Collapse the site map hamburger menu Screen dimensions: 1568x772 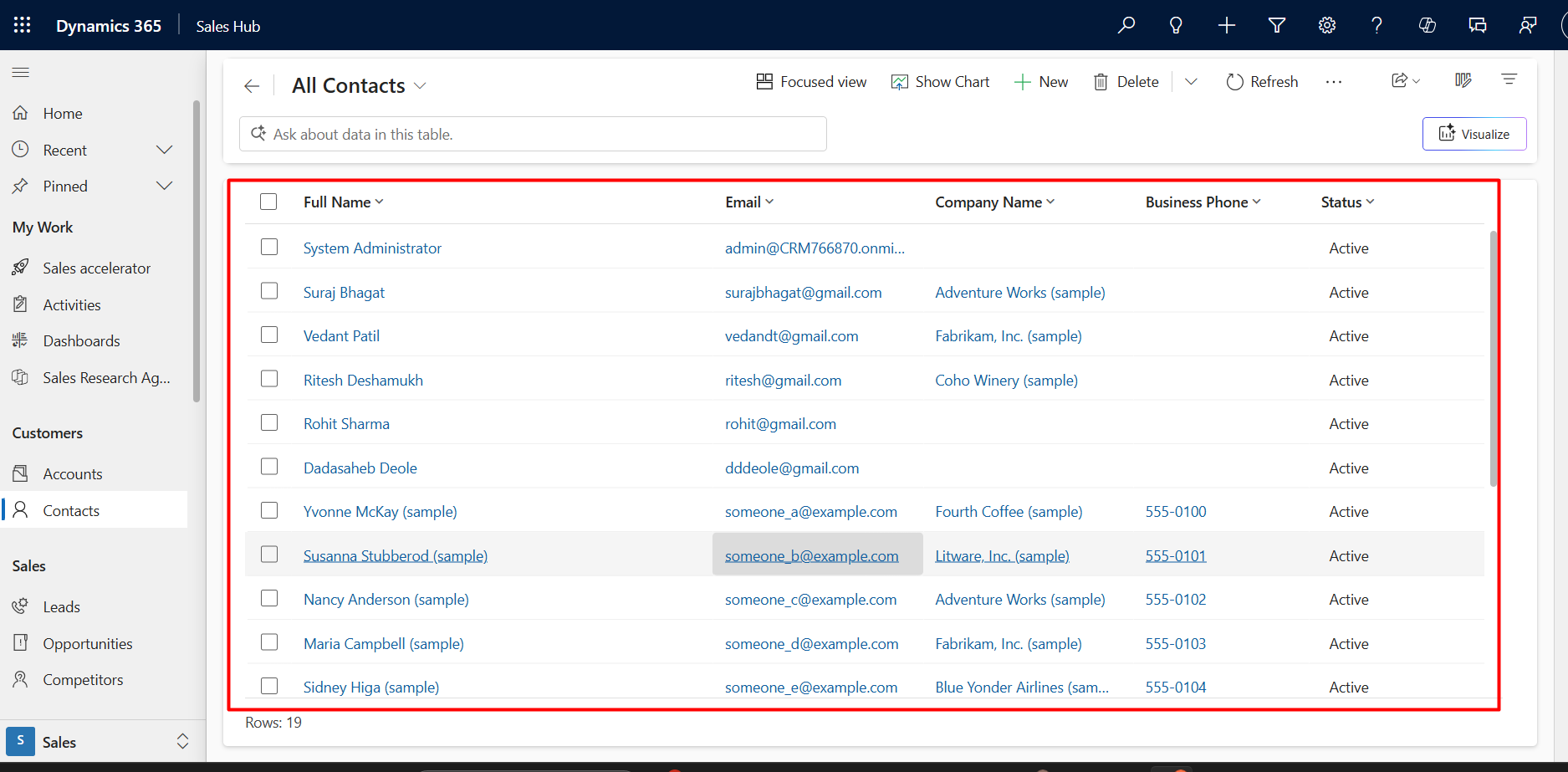pyautogui.click(x=21, y=73)
